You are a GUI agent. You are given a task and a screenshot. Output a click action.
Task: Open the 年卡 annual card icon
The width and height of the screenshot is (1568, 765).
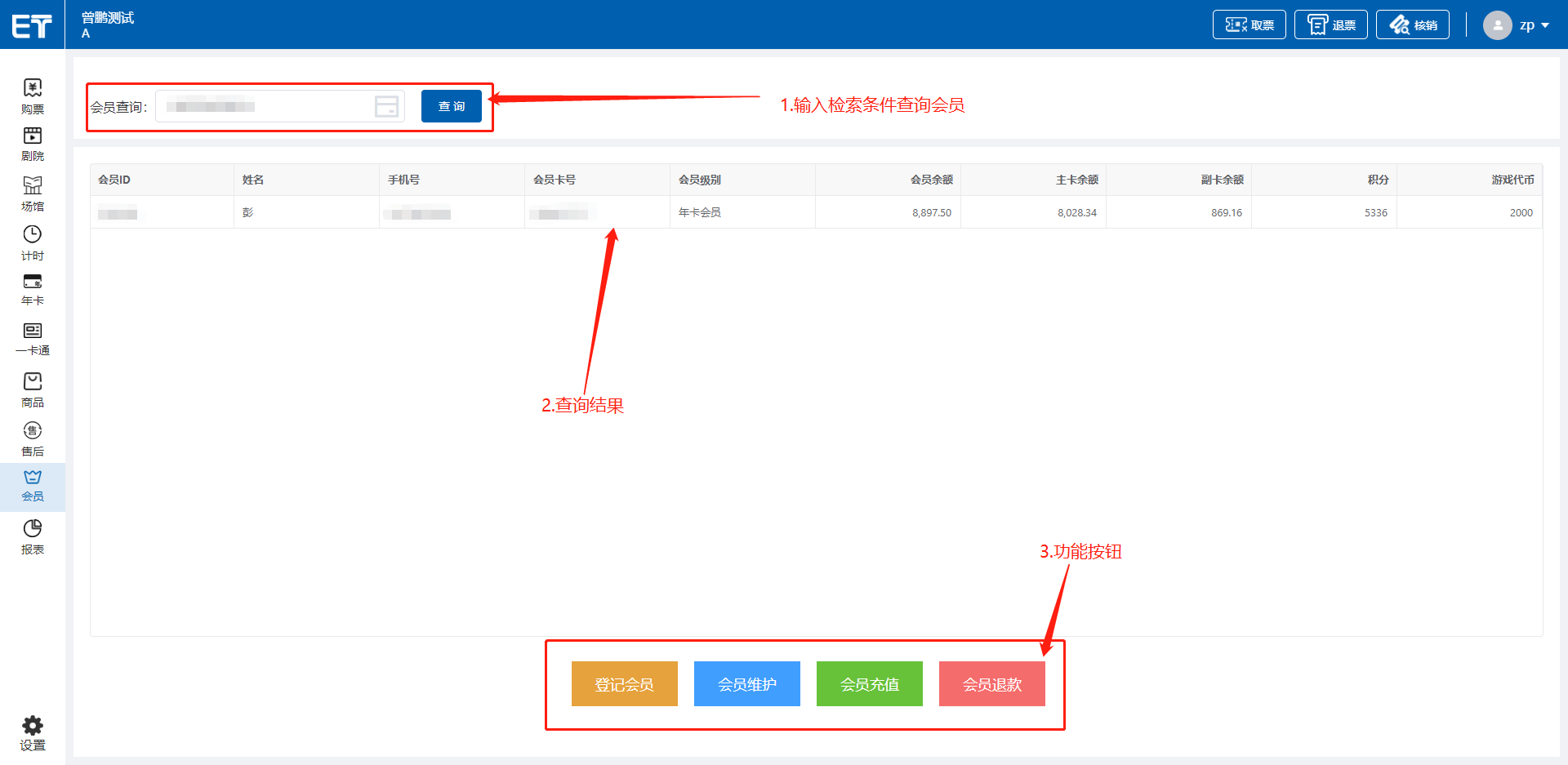33,282
